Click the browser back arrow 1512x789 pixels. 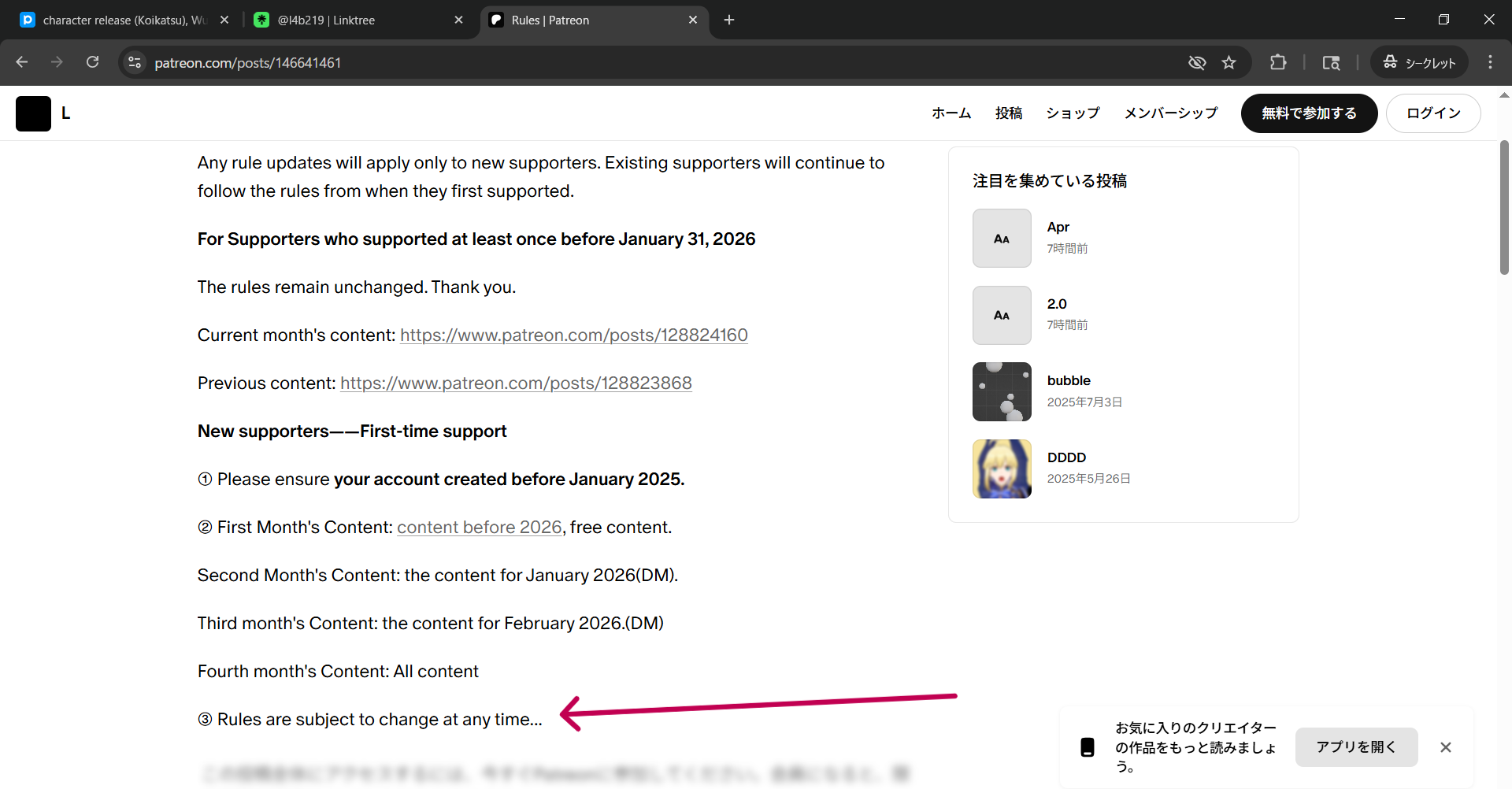coord(22,62)
